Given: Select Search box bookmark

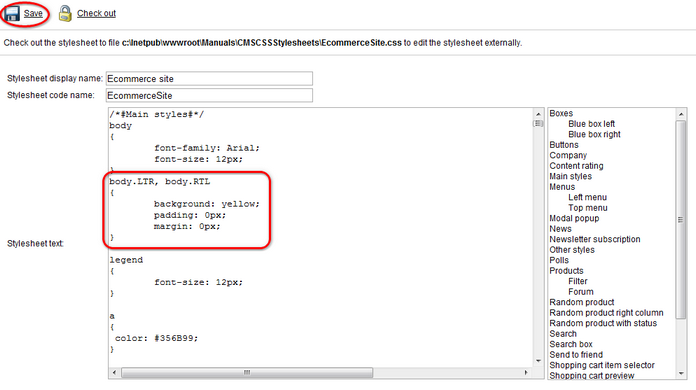Looking at the screenshot, I should coord(571,344).
